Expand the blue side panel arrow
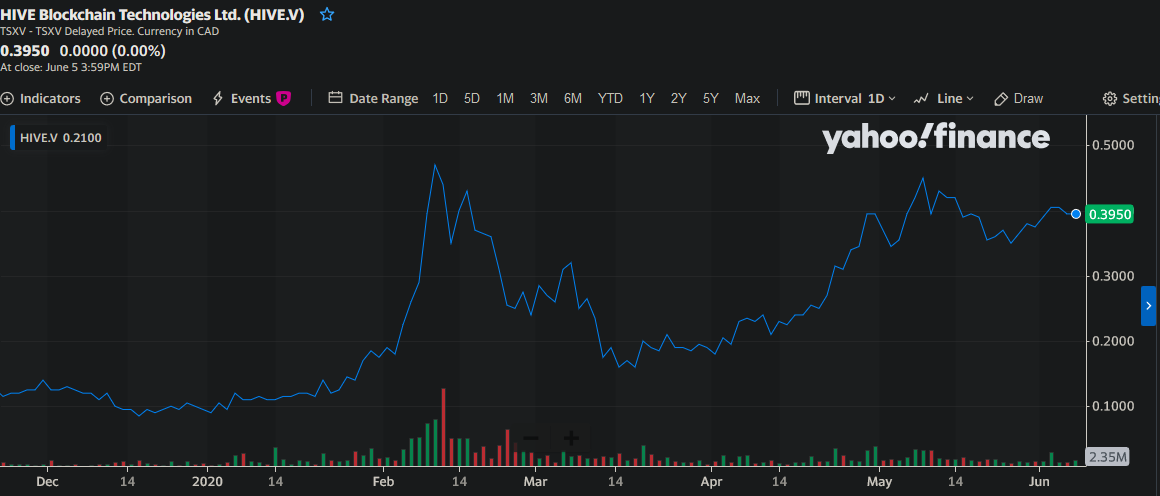The image size is (1160, 496). (x=1148, y=306)
